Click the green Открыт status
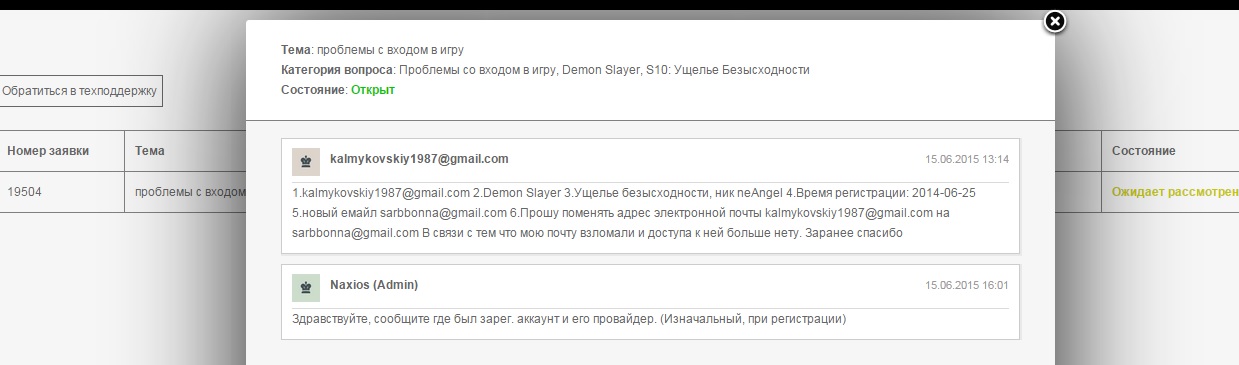This screenshot has height=365, width=1239. 373,90
